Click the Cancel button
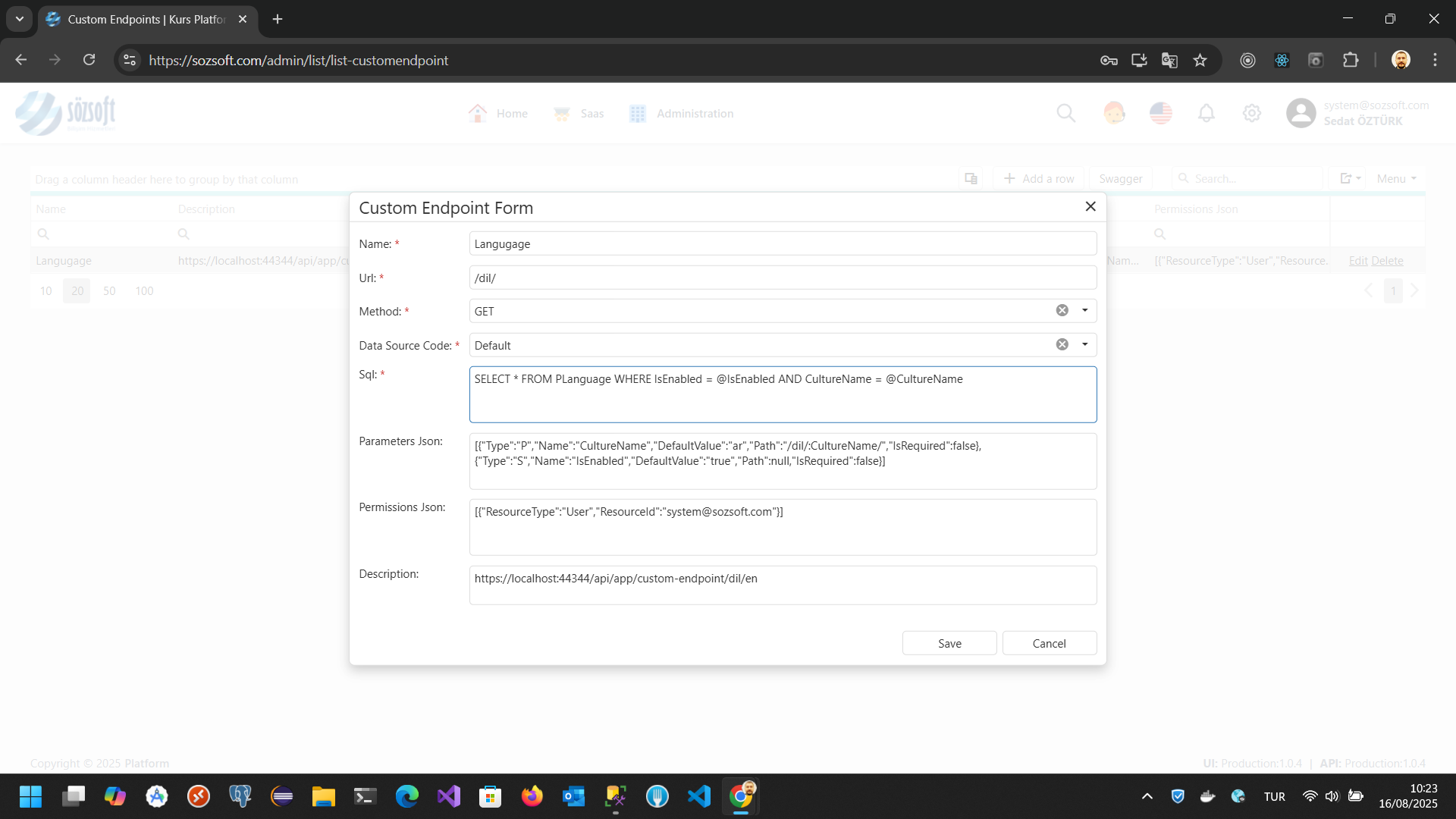1456x819 pixels. pos(1049,643)
